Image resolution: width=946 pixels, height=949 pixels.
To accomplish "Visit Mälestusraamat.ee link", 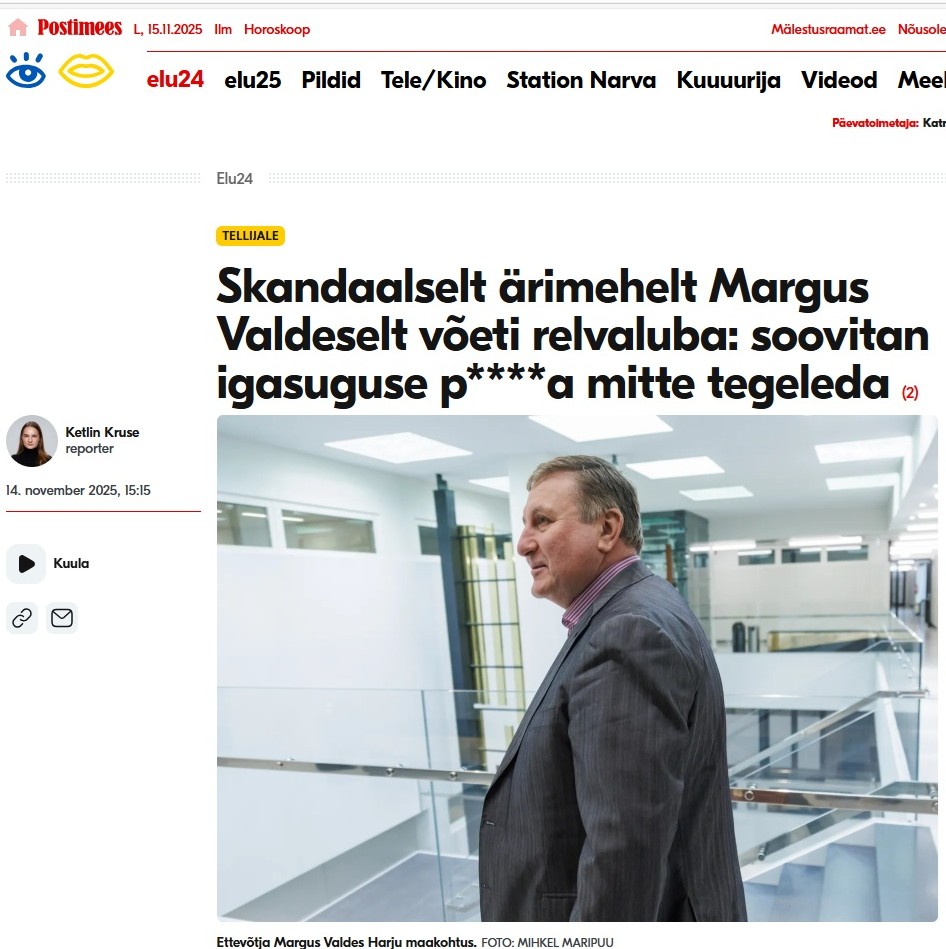I will tap(828, 29).
